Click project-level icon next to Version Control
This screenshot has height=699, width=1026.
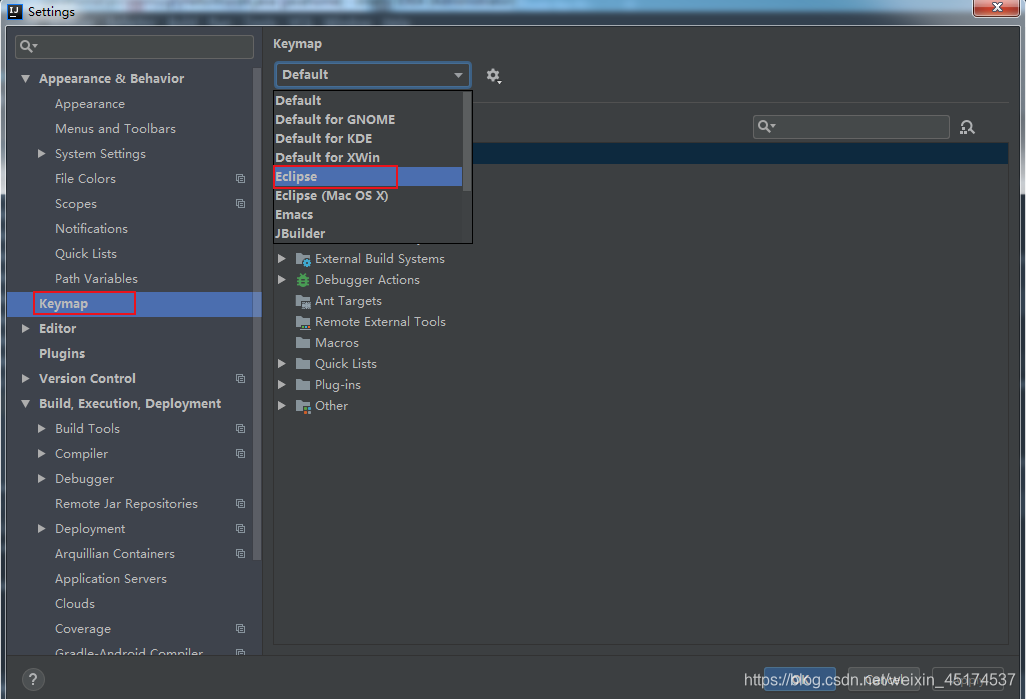pyautogui.click(x=240, y=378)
